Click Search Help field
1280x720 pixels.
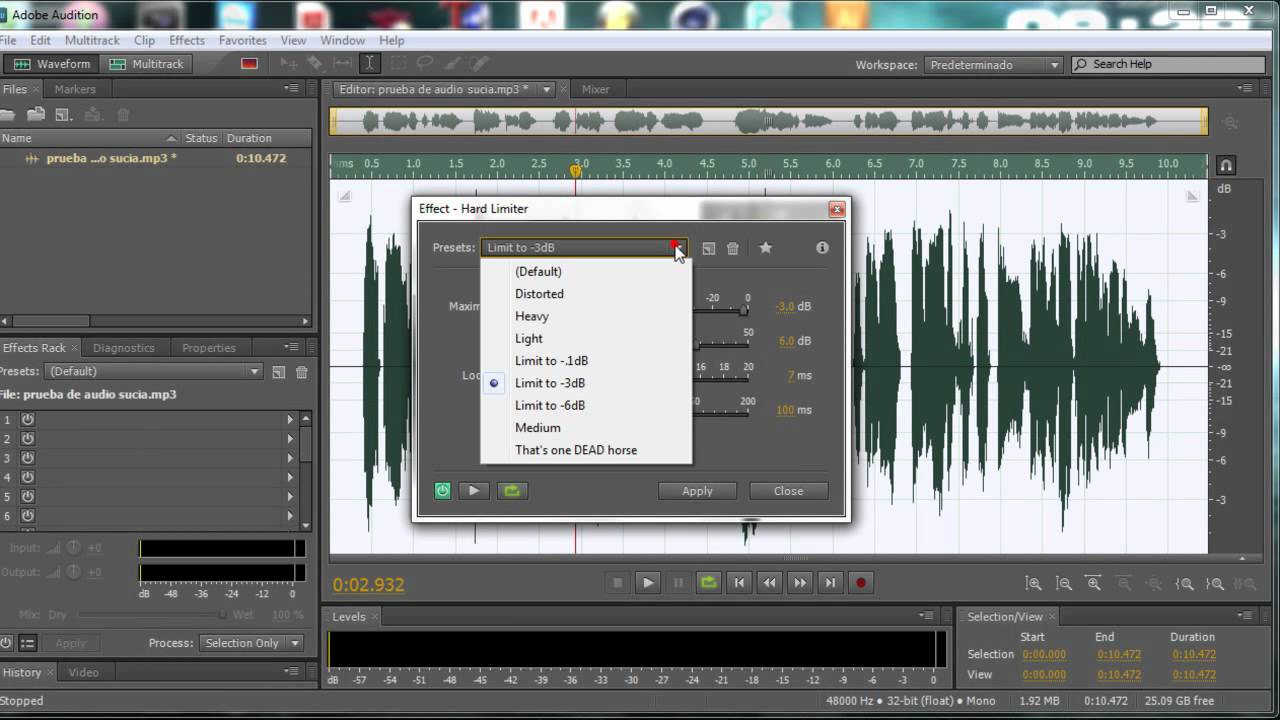click(x=1169, y=64)
